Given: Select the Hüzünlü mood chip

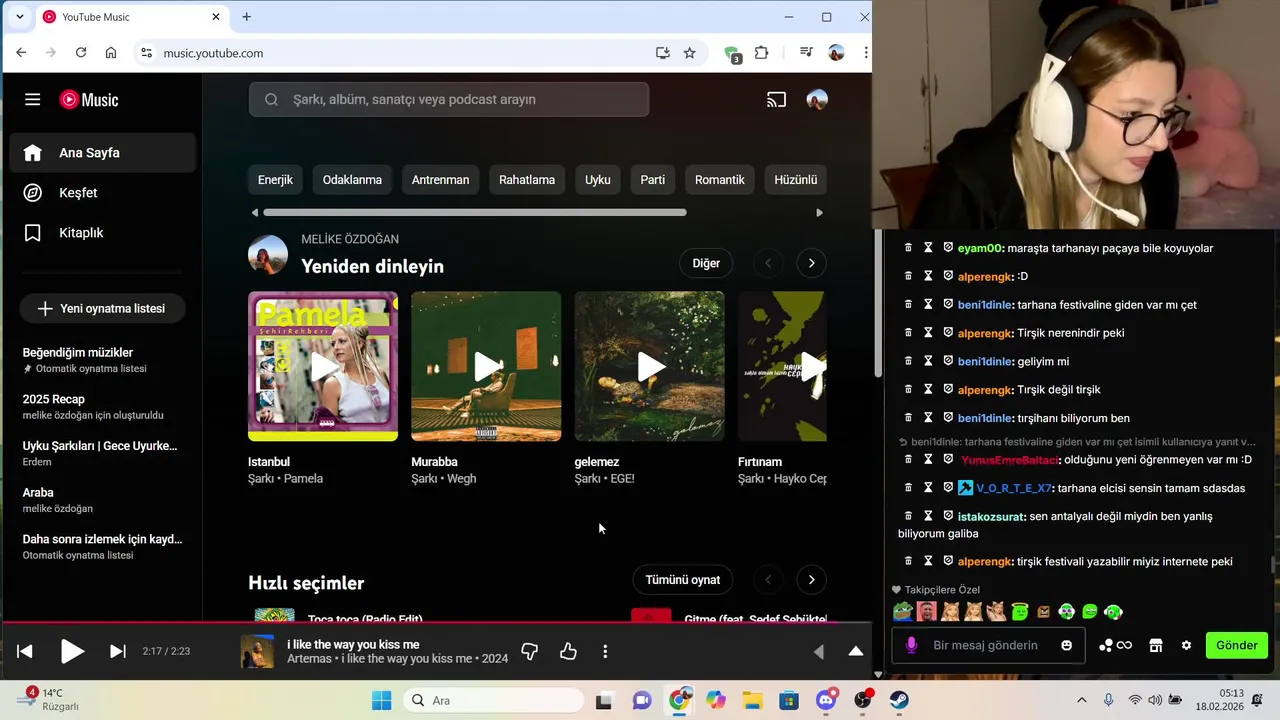Looking at the screenshot, I should 796,180.
